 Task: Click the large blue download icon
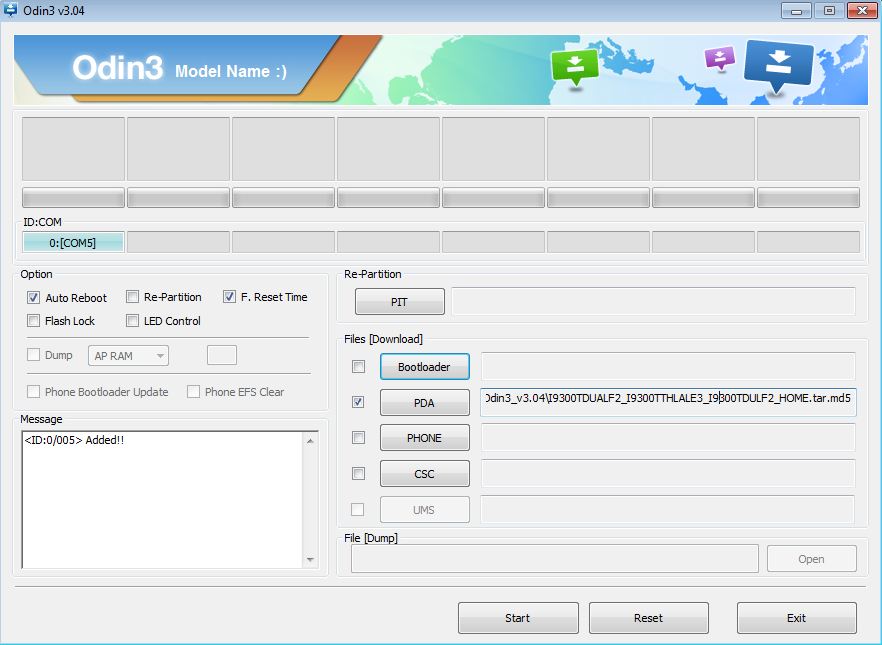779,65
